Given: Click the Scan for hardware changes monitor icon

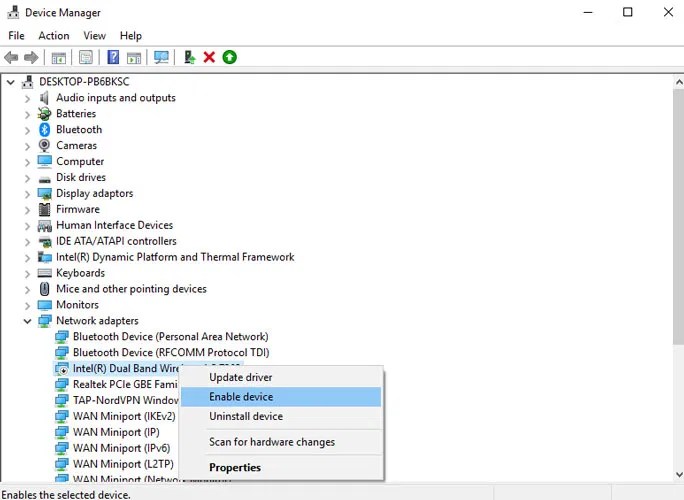Looking at the screenshot, I should point(161,57).
